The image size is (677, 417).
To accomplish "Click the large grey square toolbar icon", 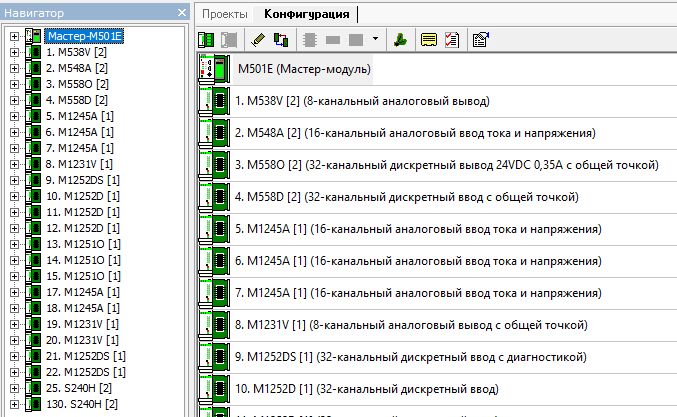I will click(x=356, y=40).
